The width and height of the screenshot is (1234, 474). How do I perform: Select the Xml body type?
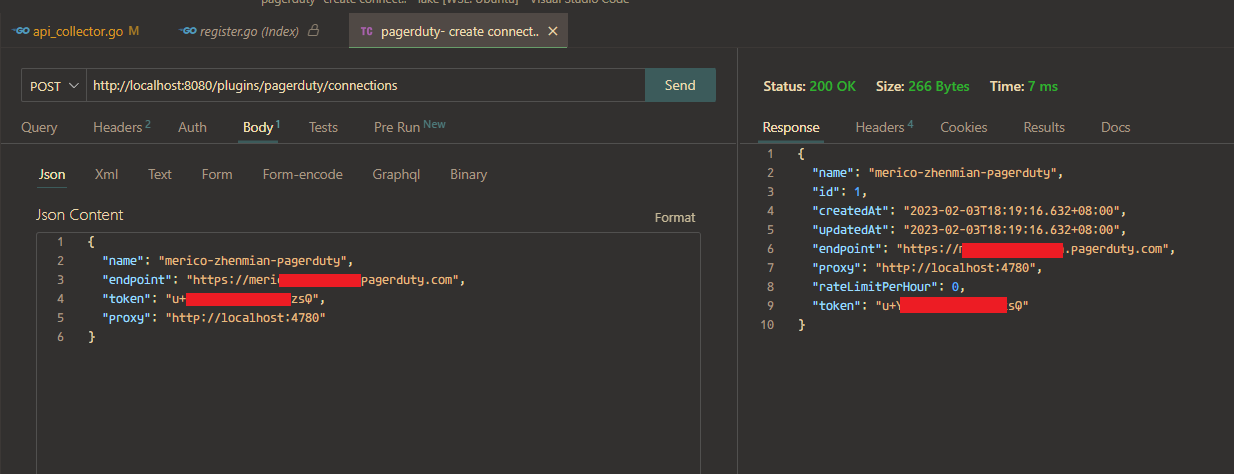(x=107, y=174)
